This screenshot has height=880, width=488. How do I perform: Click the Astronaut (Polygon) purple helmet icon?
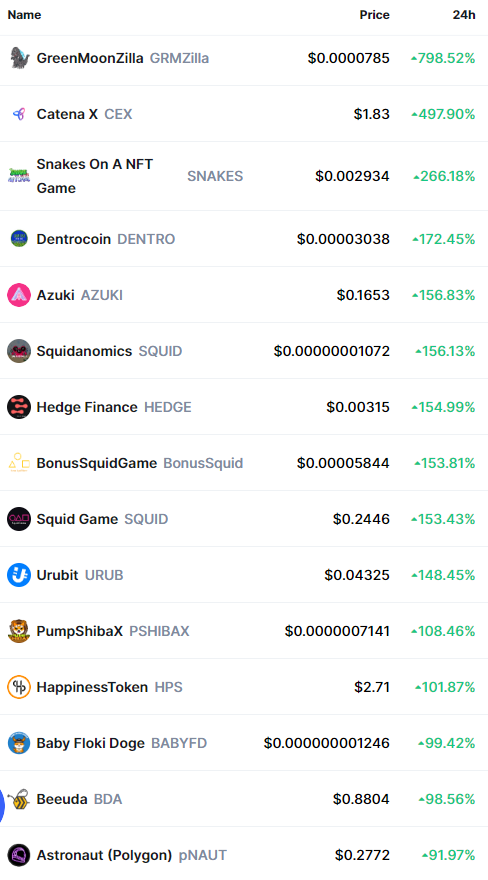tap(19, 855)
